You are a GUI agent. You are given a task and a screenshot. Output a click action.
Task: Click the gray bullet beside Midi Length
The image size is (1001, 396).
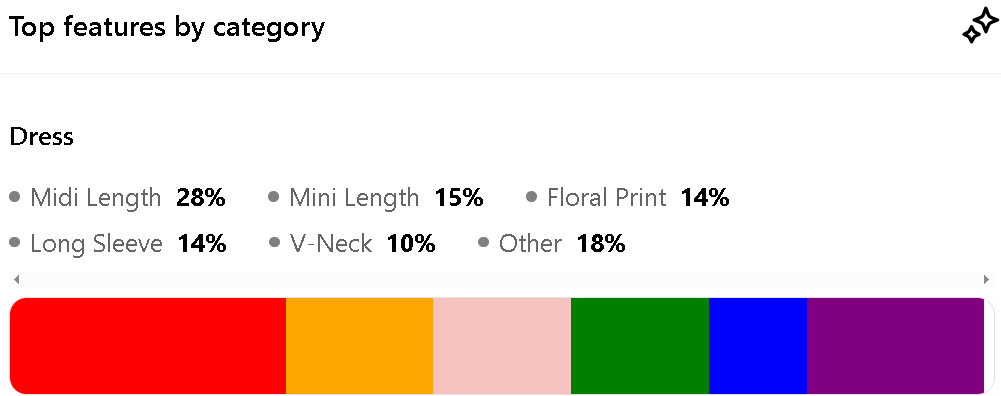(x=15, y=197)
